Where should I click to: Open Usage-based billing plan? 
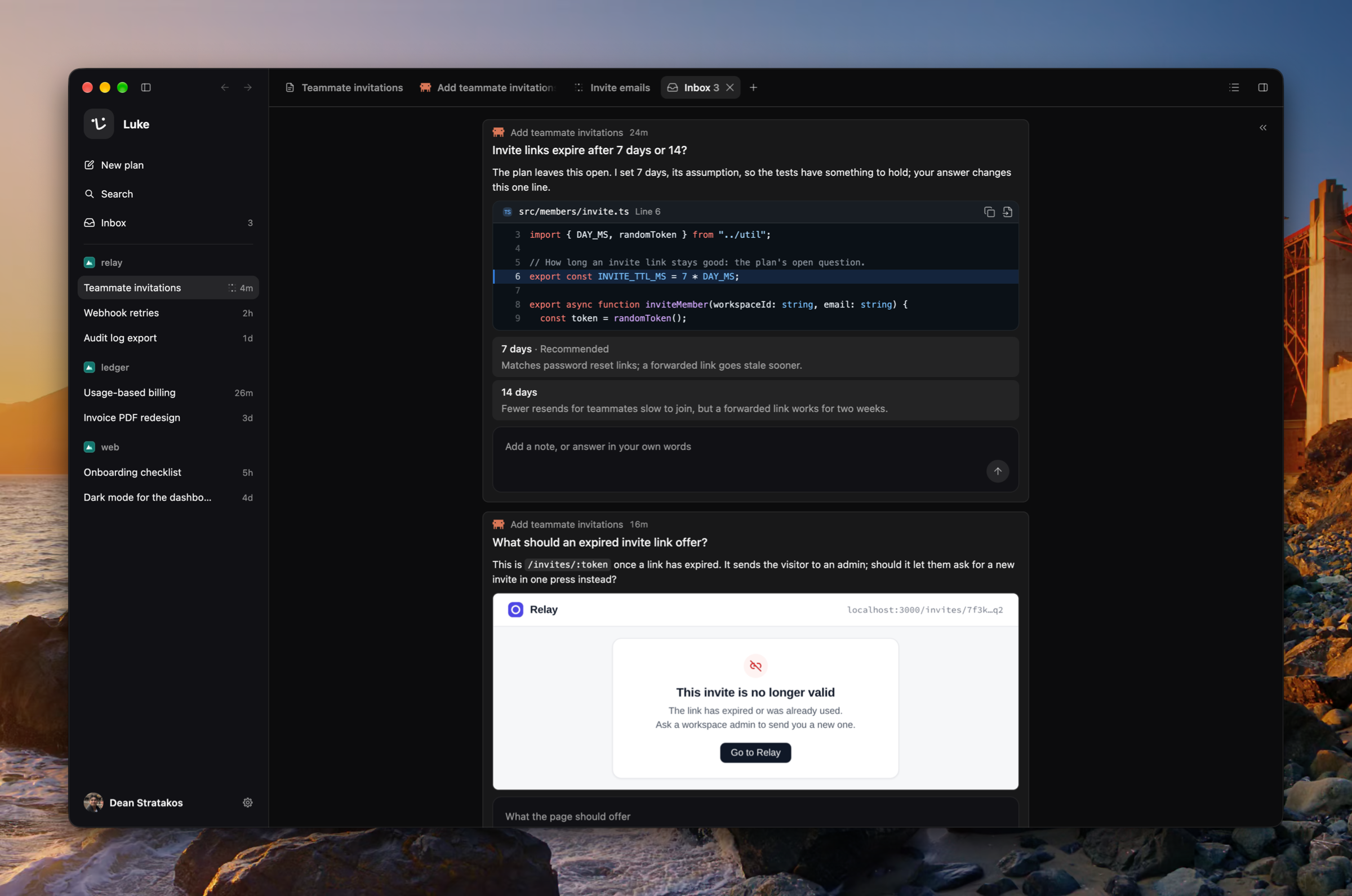(168, 393)
